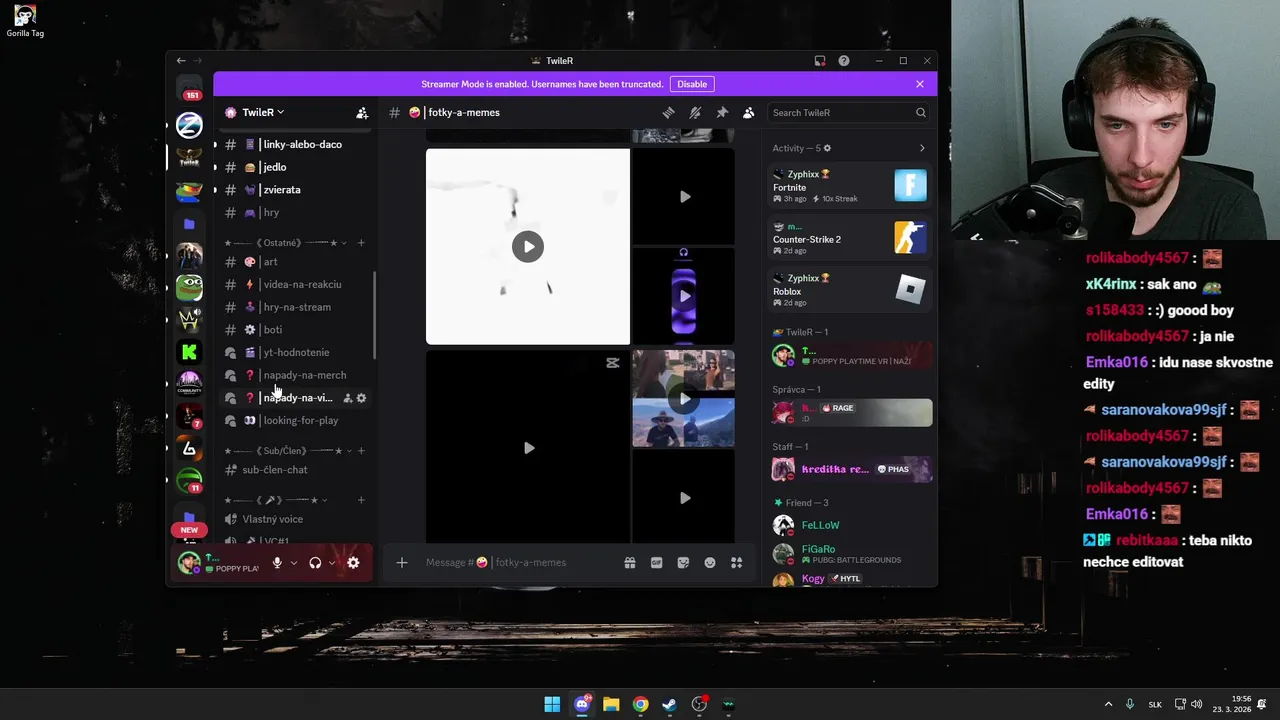
Task: Open the jedlo channel
Action: click(295, 167)
